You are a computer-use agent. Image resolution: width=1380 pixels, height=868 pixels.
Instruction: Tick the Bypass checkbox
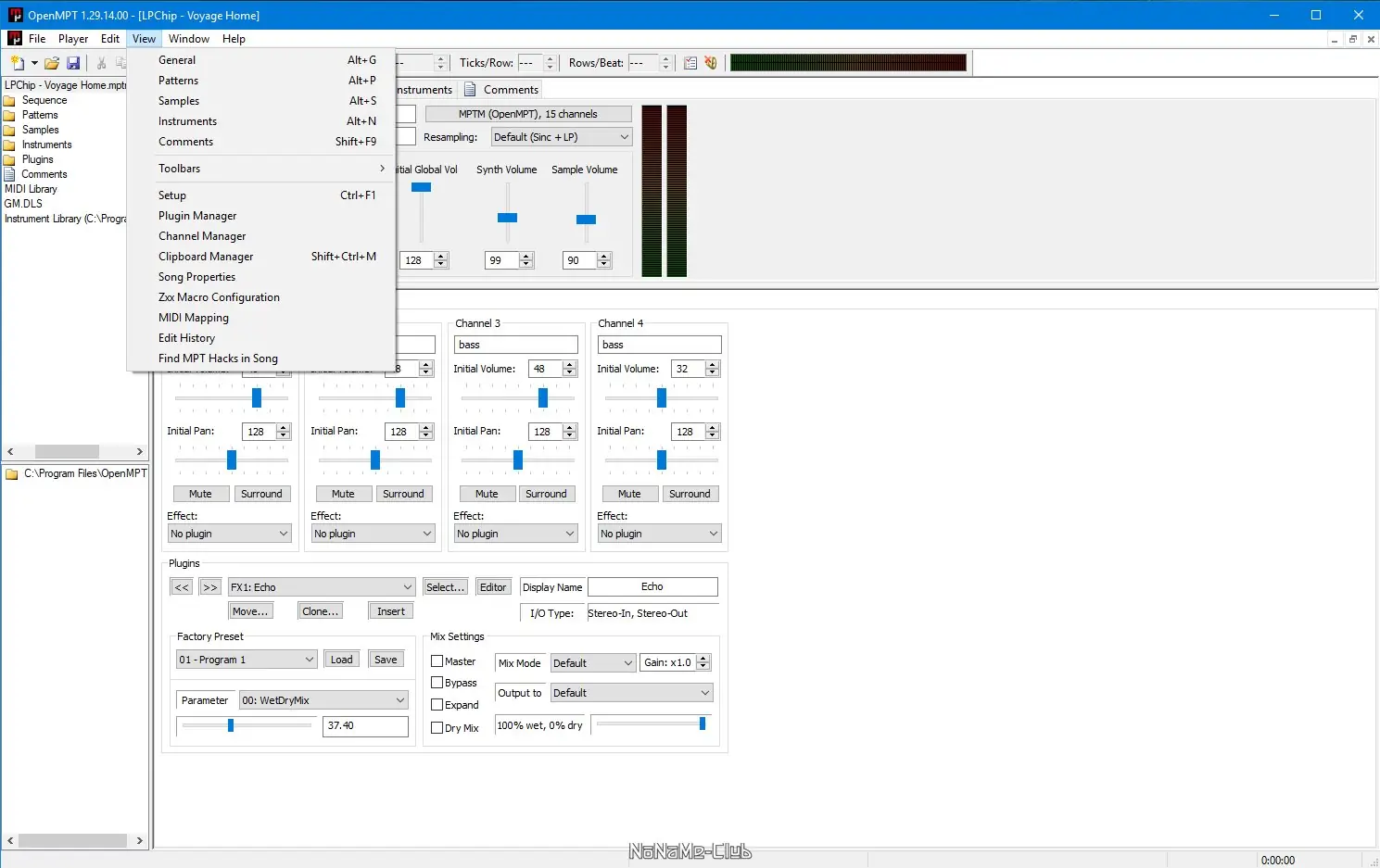tap(437, 683)
